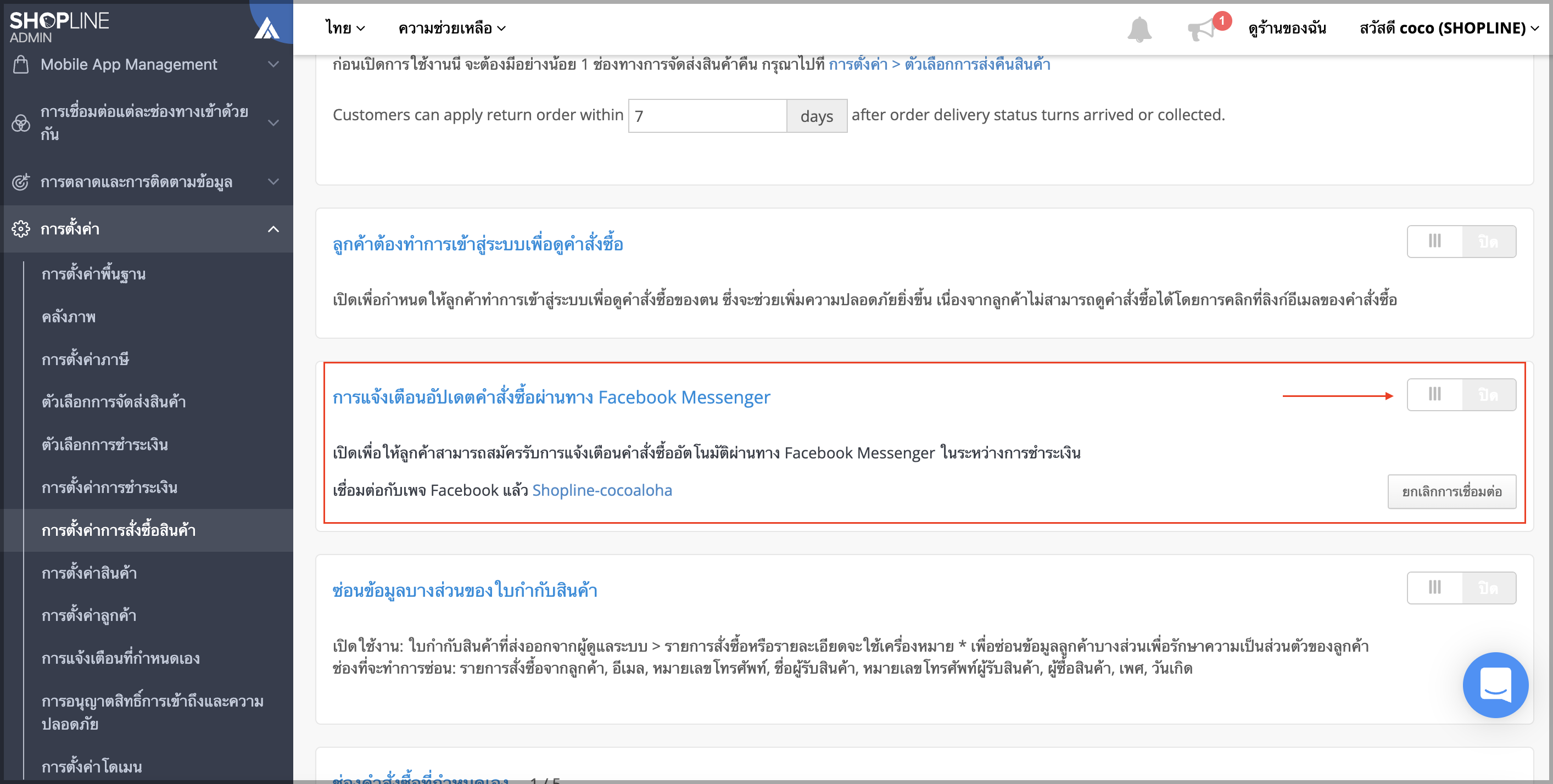Click ลูกค้าต้องทำการเข้าสู่ระบบเพื่อดูคำสั่งซื้อ heading
1553x784 pixels.
coord(477,244)
